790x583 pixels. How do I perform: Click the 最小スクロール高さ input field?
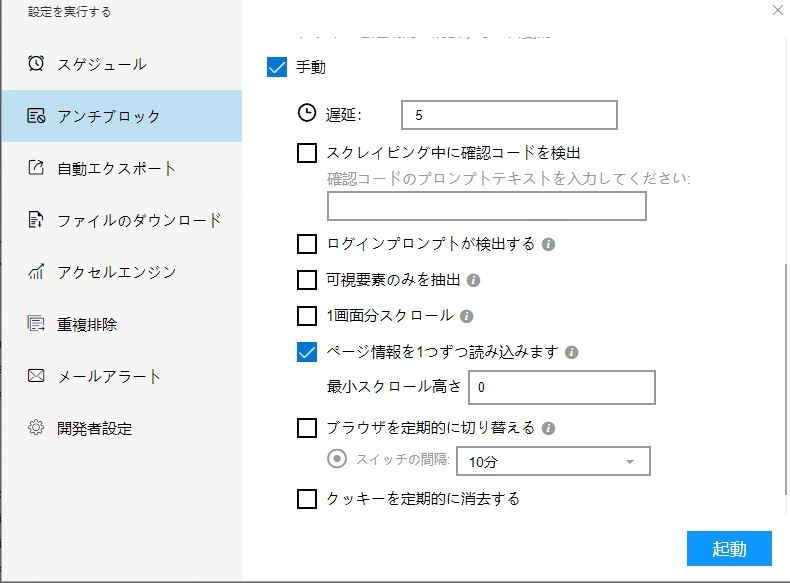562,387
